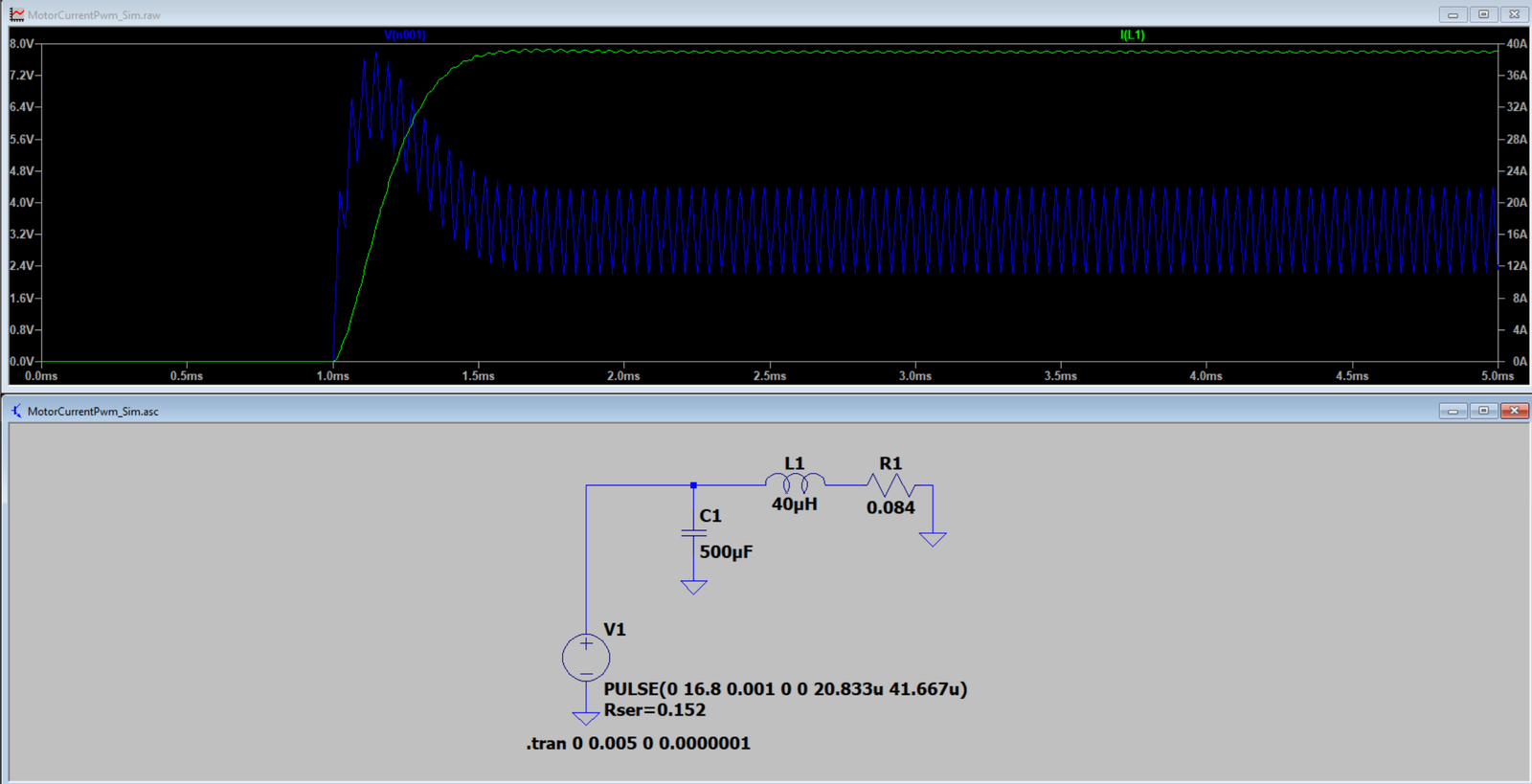Click the ground symbol next to R1
The height and width of the screenshot is (784, 1532).
coord(933,540)
